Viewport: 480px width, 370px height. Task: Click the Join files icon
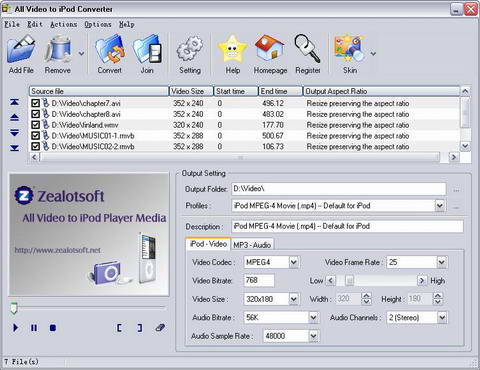tap(147, 49)
